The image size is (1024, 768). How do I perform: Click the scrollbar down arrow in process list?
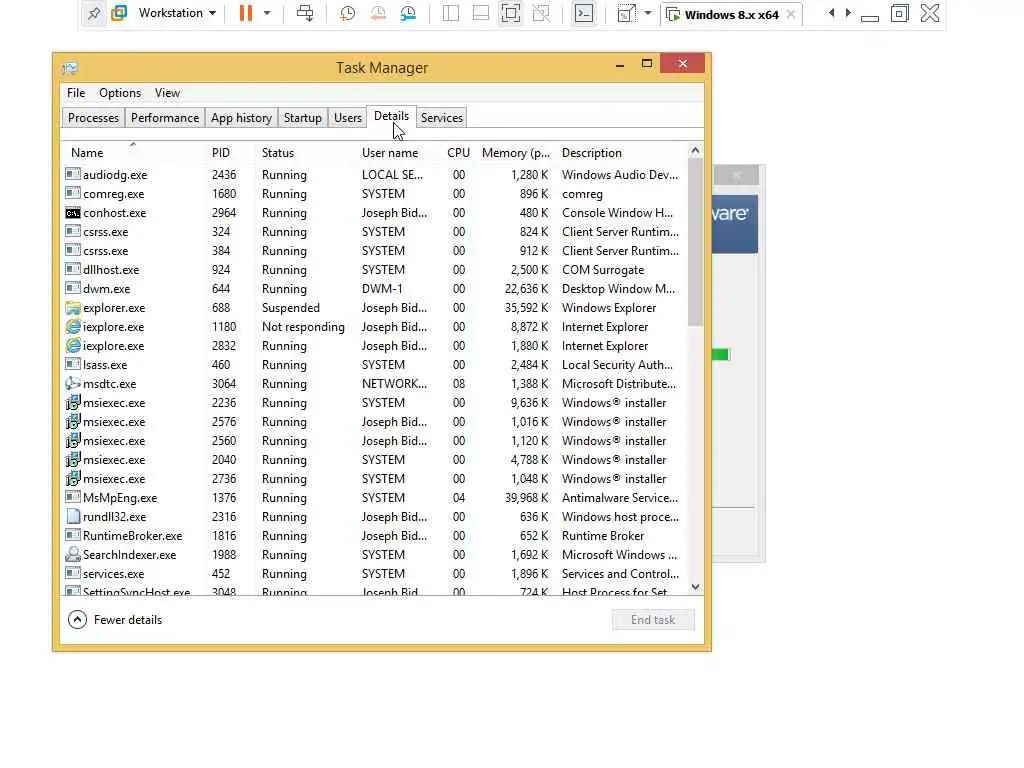click(x=696, y=587)
